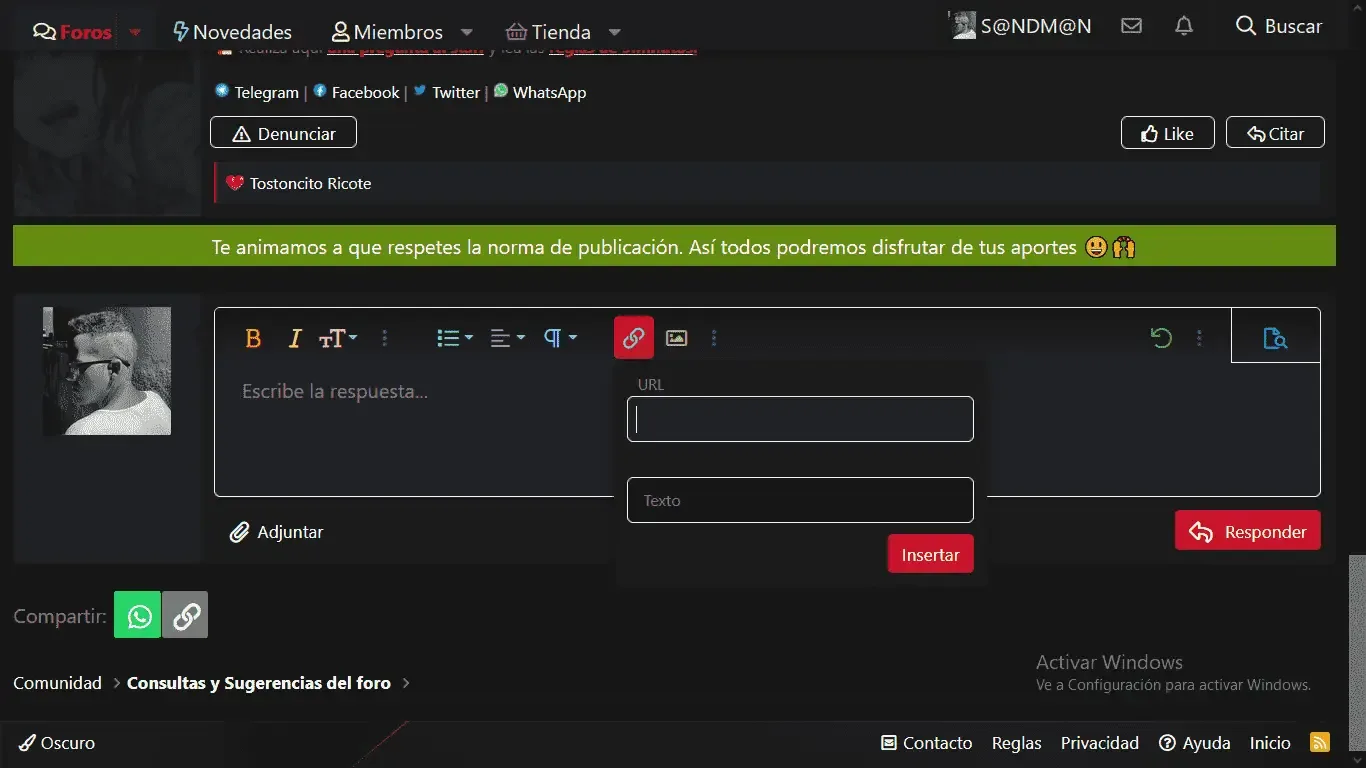Preview the reply
The image size is (1366, 768).
(x=1275, y=338)
